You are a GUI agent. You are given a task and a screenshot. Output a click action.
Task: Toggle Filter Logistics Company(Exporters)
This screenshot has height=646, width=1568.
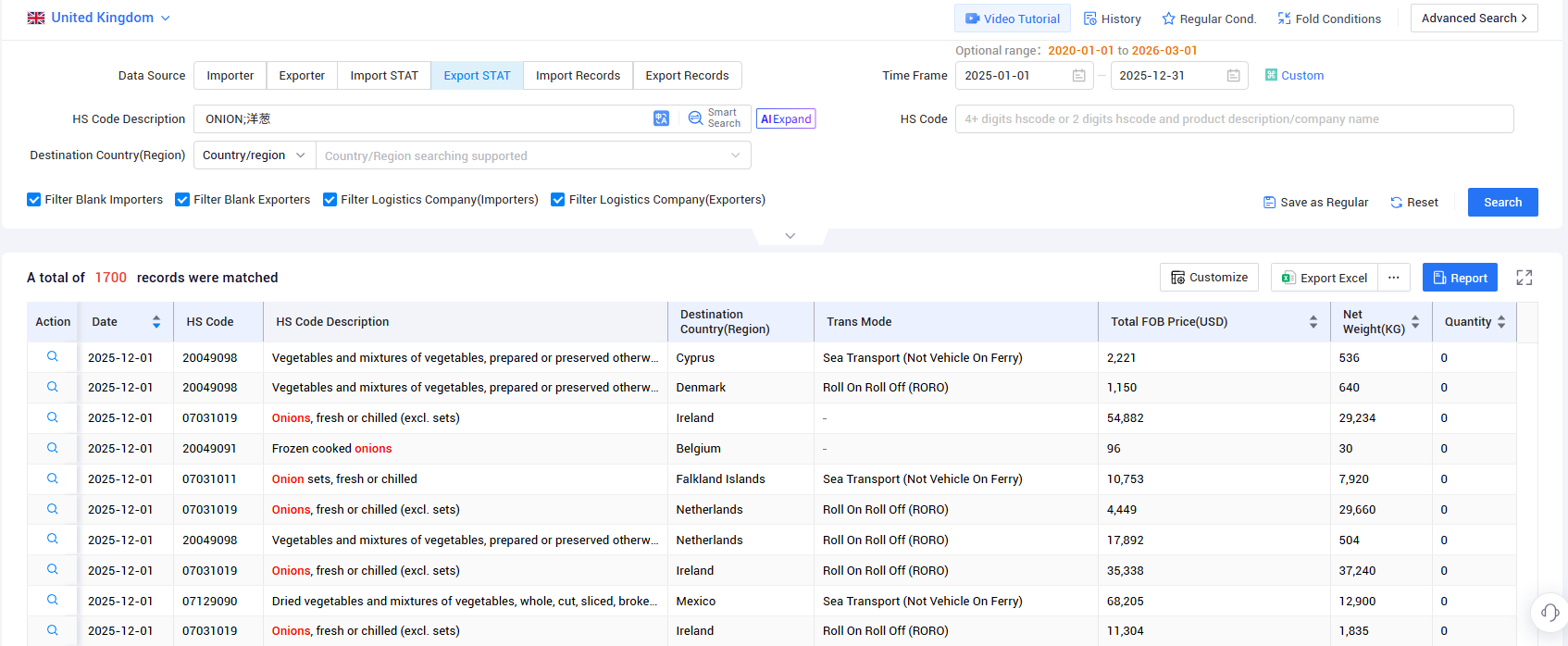[x=558, y=199]
